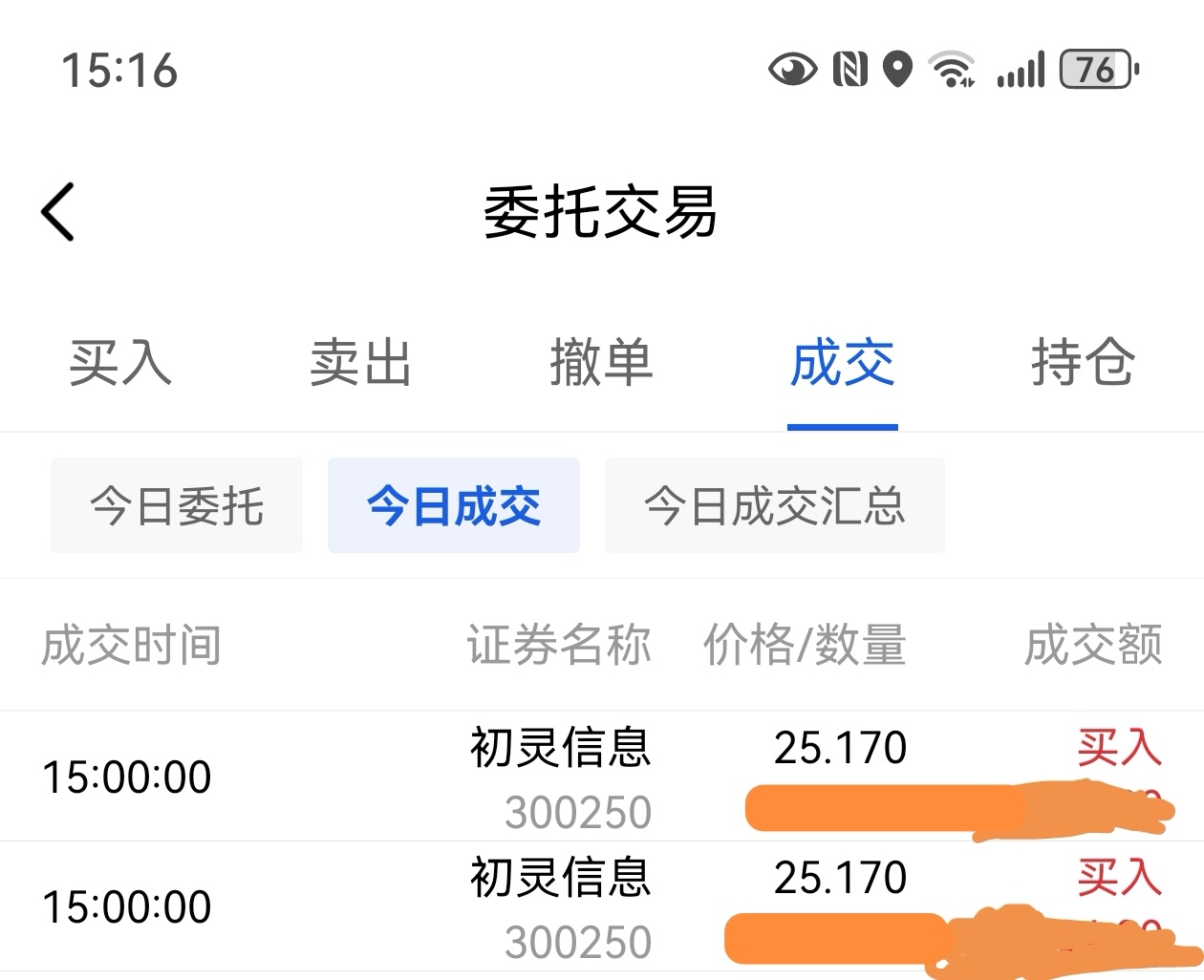This screenshot has height=980, width=1204.
Task: Tap the 价格/数量 column header
Action: coord(805,646)
